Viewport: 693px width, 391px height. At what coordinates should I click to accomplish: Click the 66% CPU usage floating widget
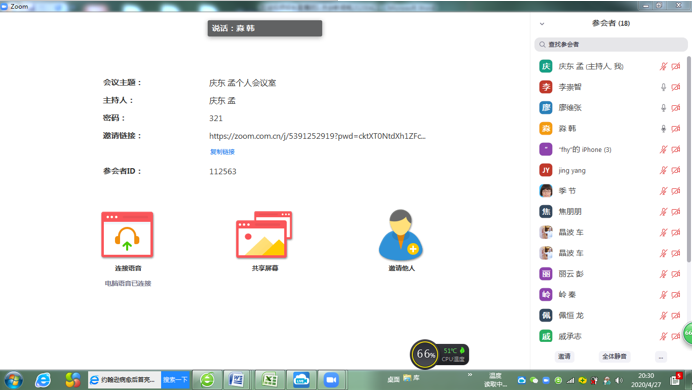[425, 354]
